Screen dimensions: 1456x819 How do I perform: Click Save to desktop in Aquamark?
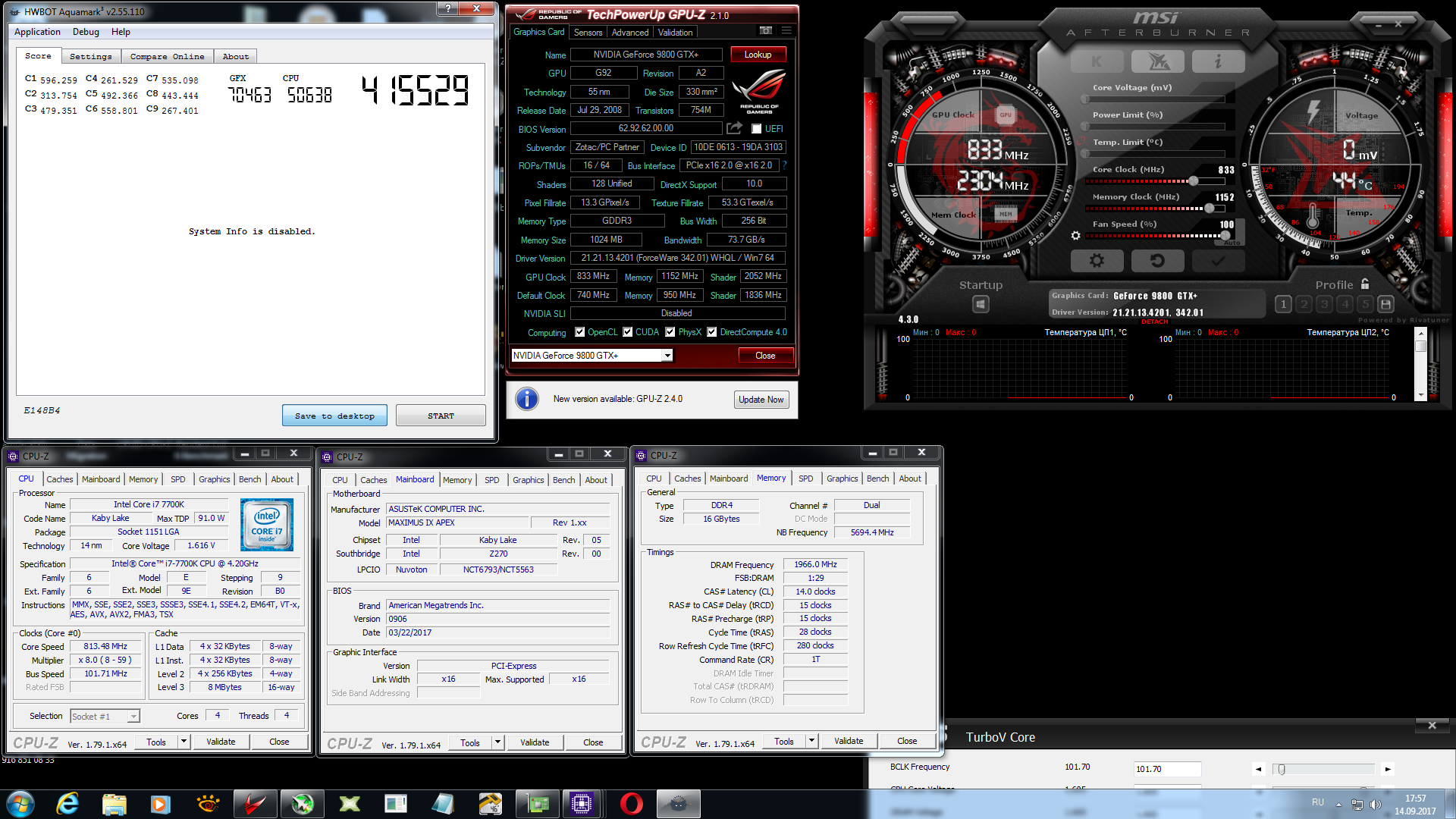334,416
